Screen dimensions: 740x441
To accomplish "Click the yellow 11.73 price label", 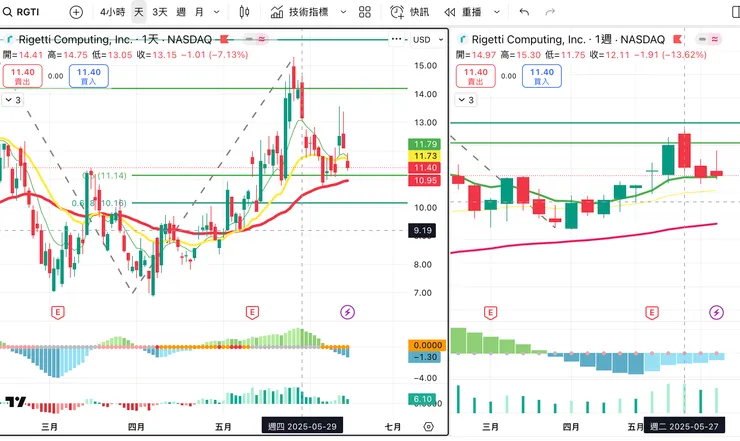I will pos(425,156).
